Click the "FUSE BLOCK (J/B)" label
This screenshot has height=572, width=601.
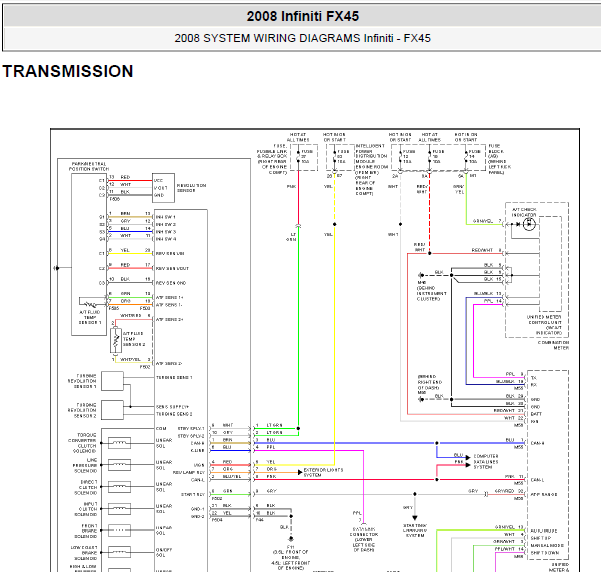(496, 151)
